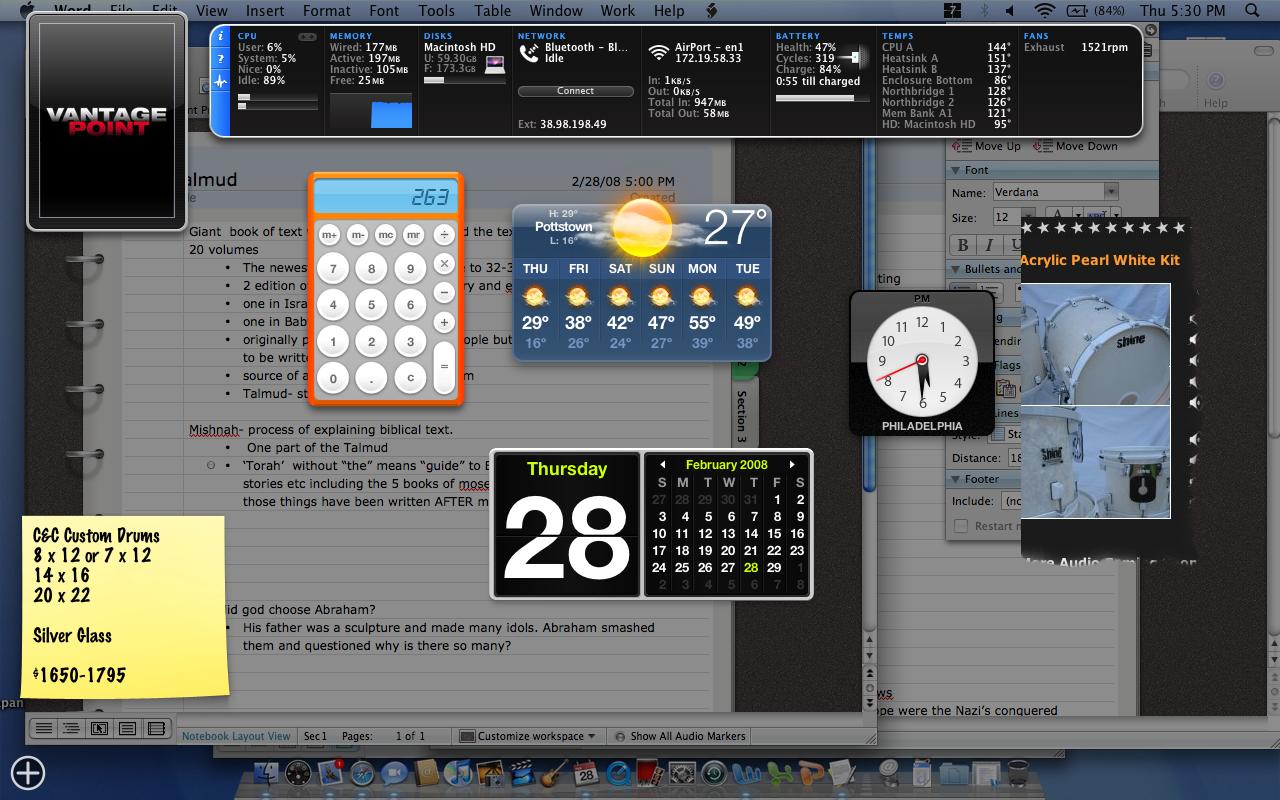Open iCal from the Dock

[586, 773]
